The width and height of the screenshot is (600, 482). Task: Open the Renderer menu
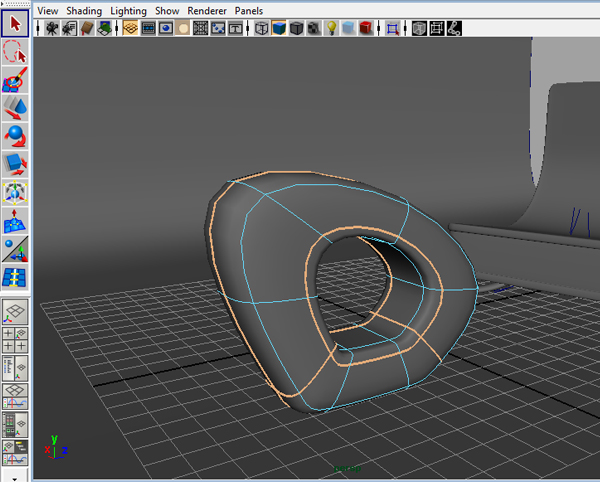207,9
